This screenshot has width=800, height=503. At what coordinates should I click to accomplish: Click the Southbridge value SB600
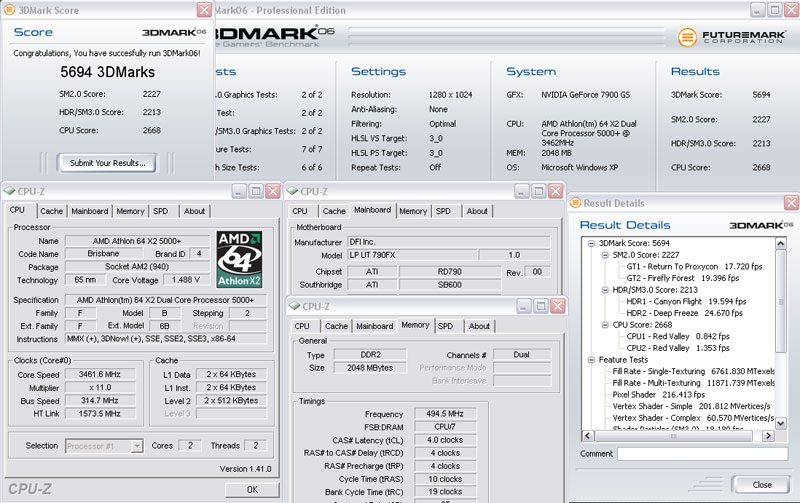449,285
